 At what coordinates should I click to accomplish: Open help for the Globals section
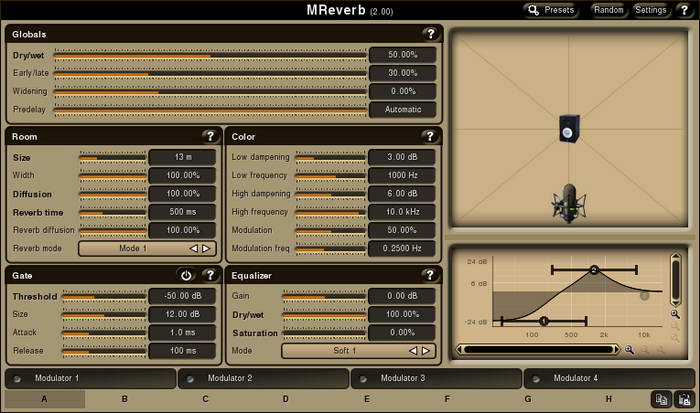pos(430,34)
